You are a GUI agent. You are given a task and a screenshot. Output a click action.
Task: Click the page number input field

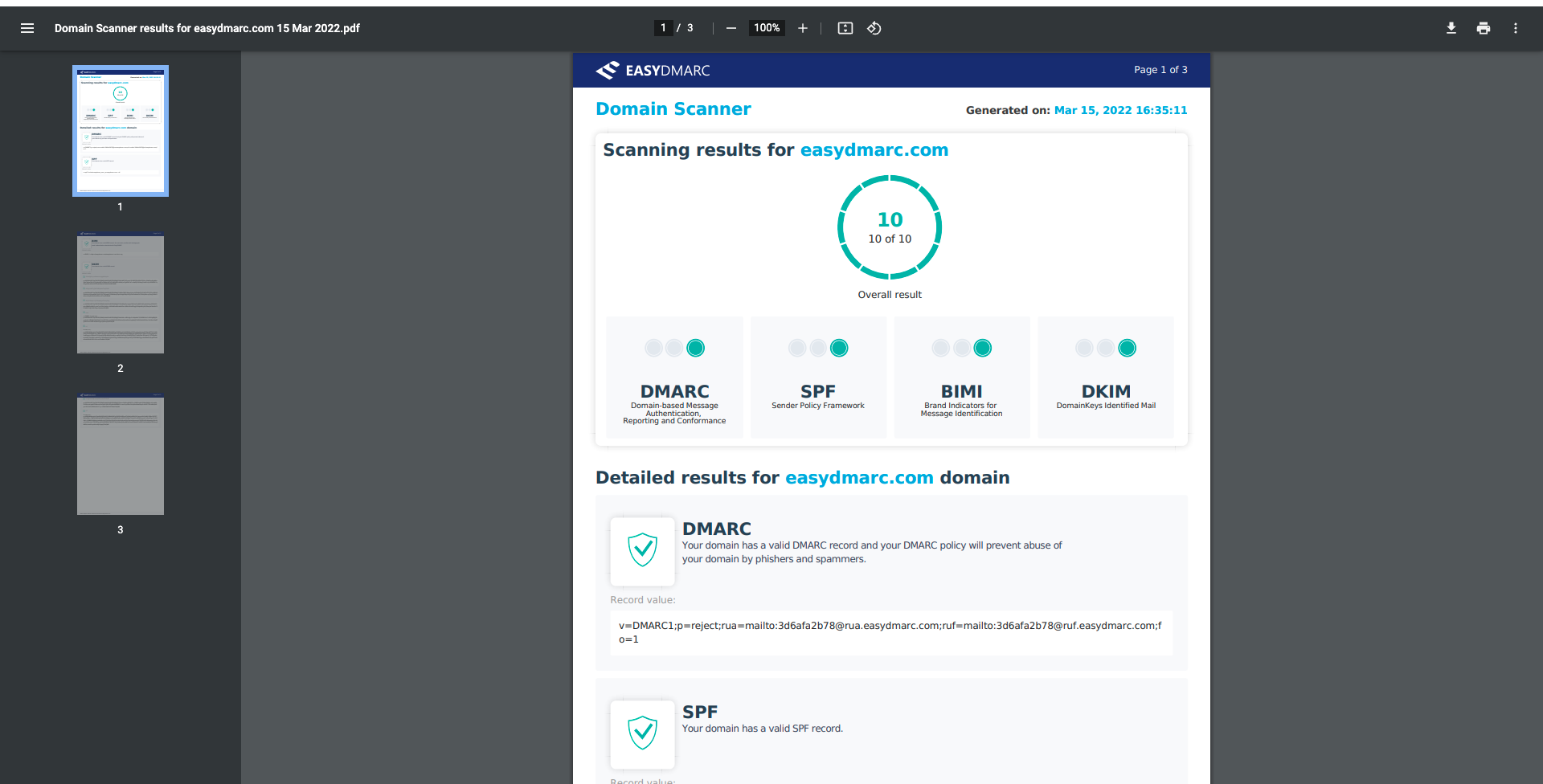point(663,28)
